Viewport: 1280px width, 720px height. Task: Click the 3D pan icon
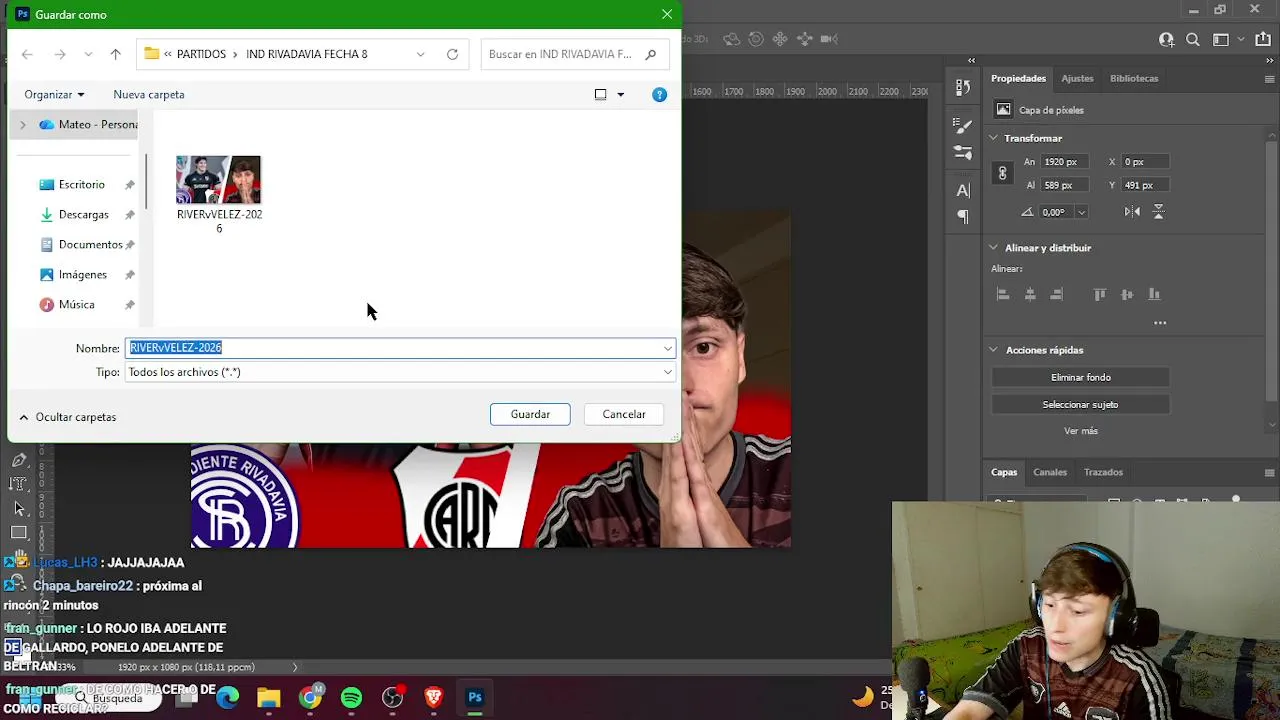(x=780, y=39)
